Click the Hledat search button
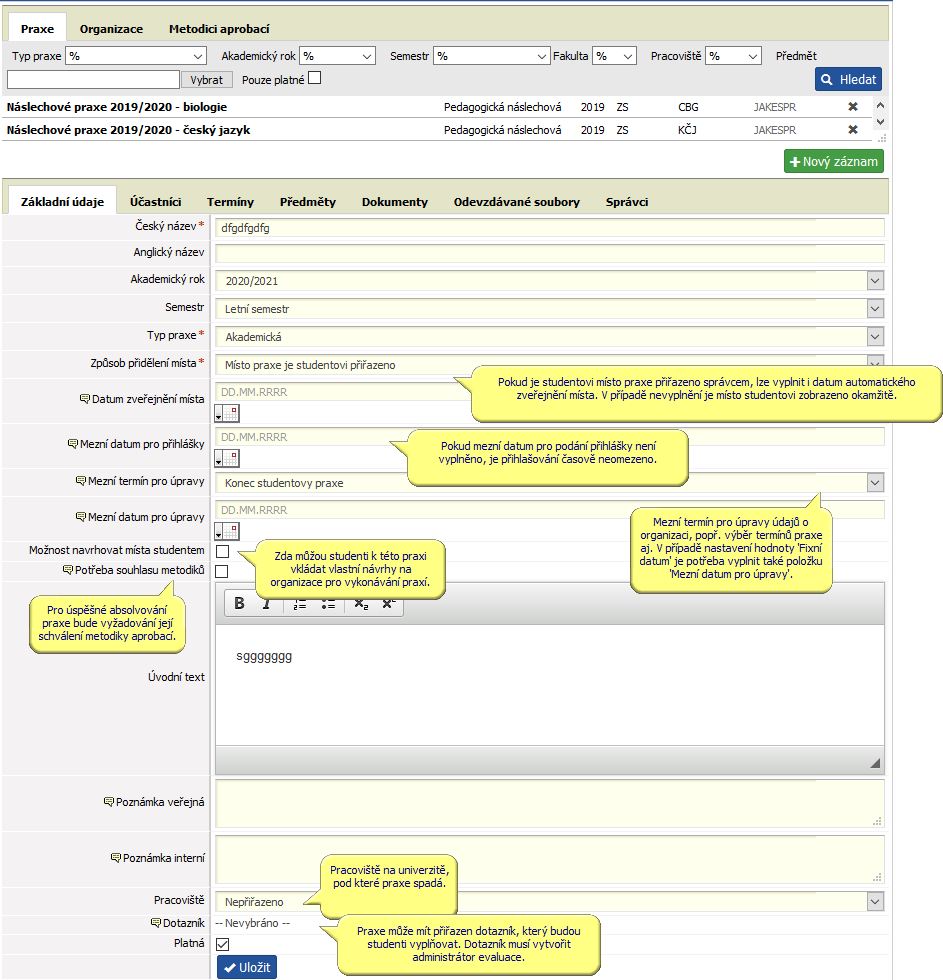943x980 pixels. [848, 79]
